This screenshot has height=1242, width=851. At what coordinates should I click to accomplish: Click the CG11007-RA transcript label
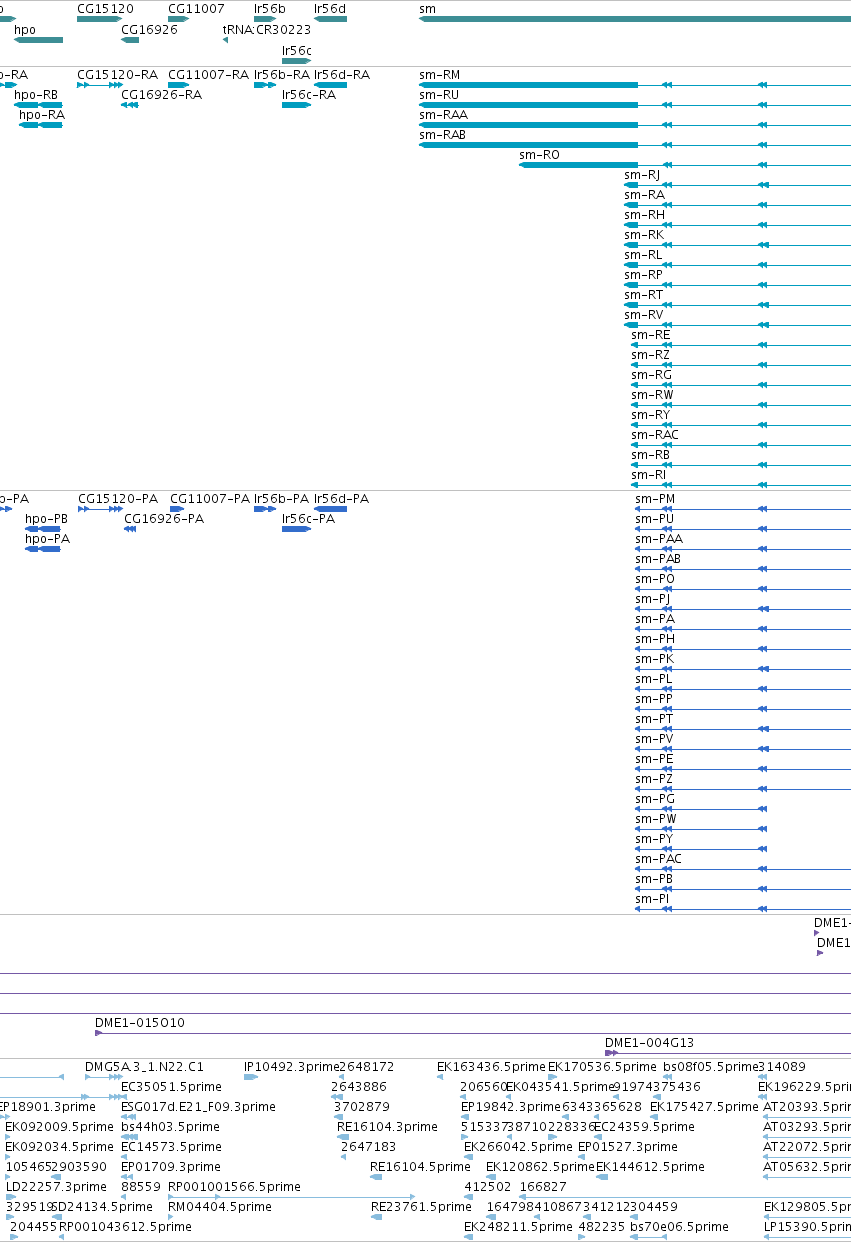pyautogui.click(x=208, y=75)
